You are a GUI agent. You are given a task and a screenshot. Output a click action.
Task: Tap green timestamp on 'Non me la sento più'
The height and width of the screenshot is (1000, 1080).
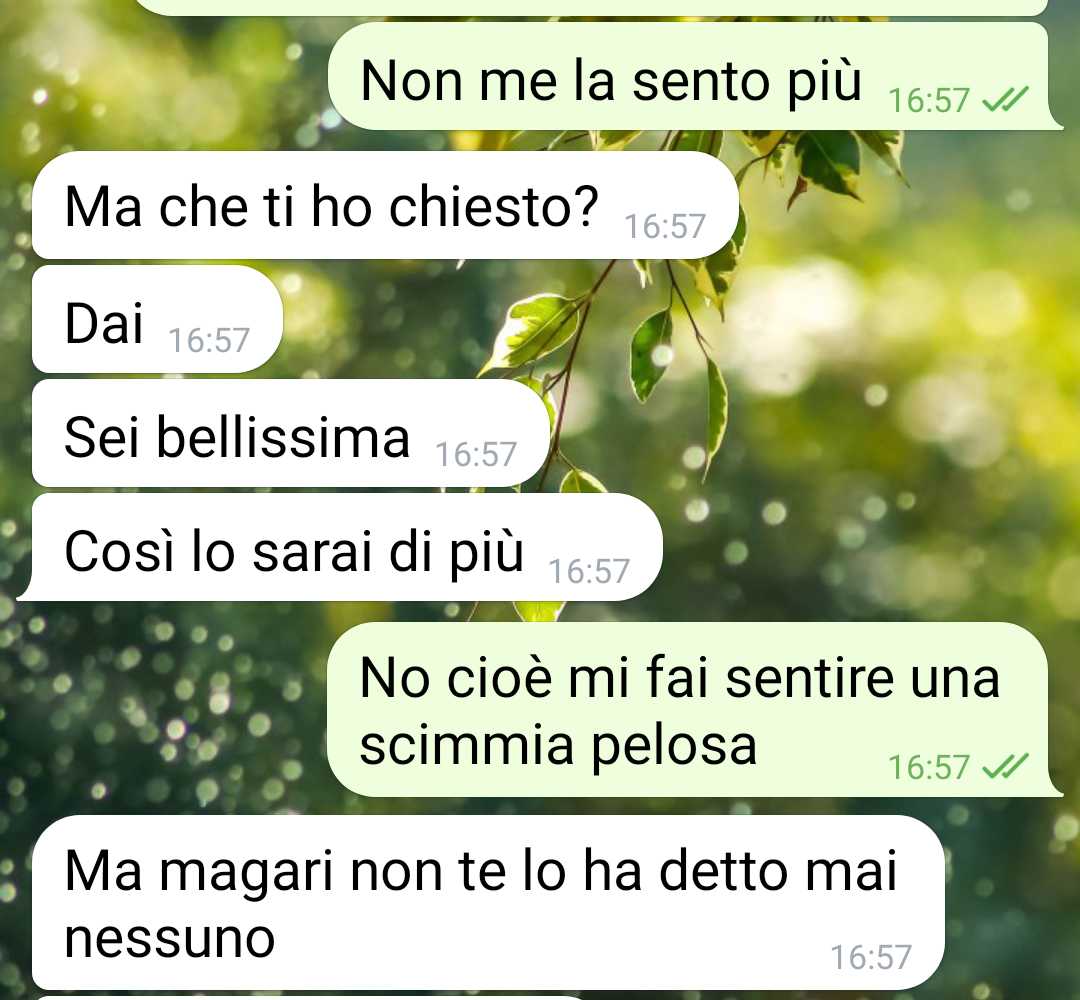click(928, 101)
